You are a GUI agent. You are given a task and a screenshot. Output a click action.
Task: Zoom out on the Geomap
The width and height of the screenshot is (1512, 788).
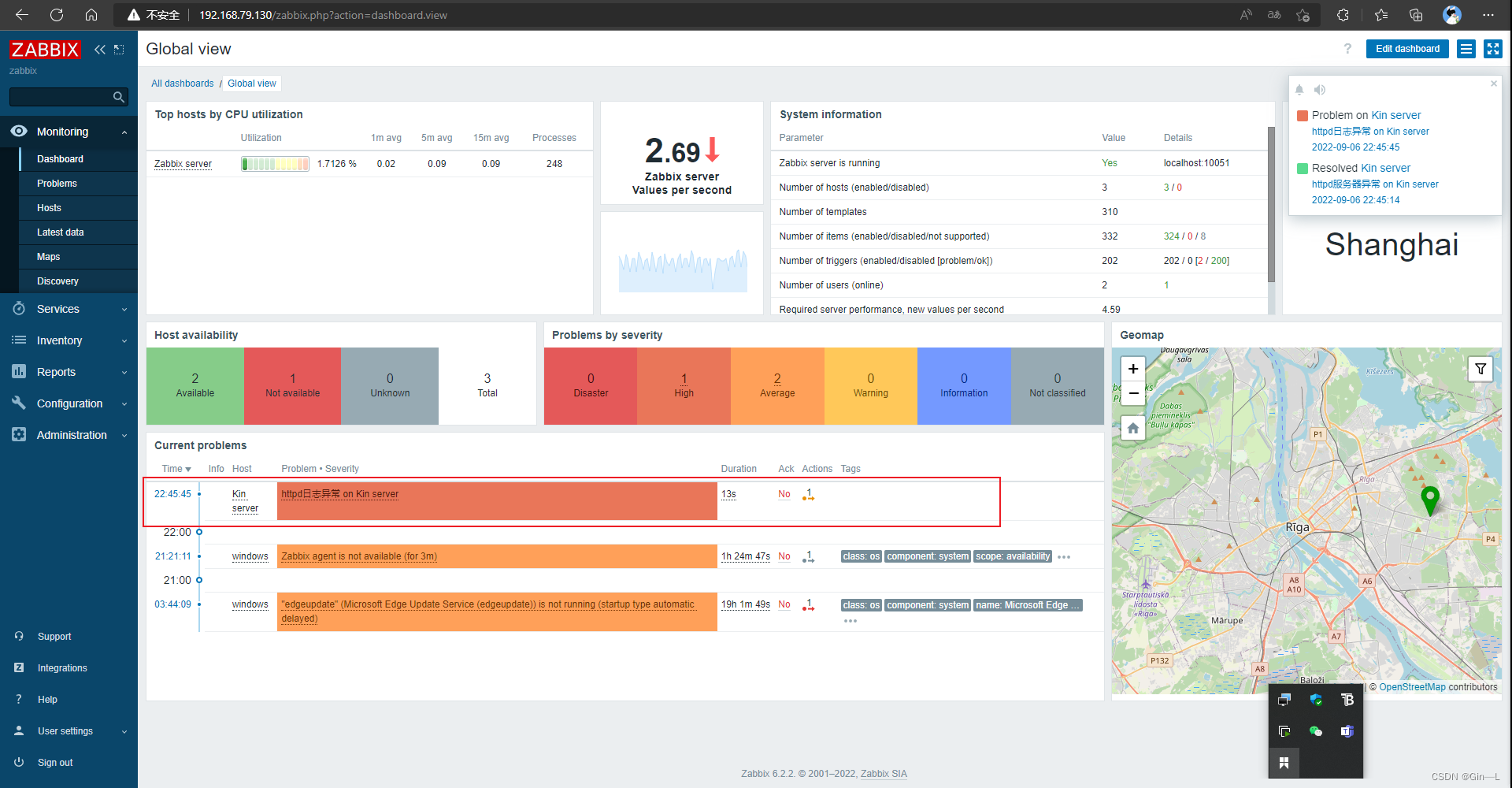1133,392
